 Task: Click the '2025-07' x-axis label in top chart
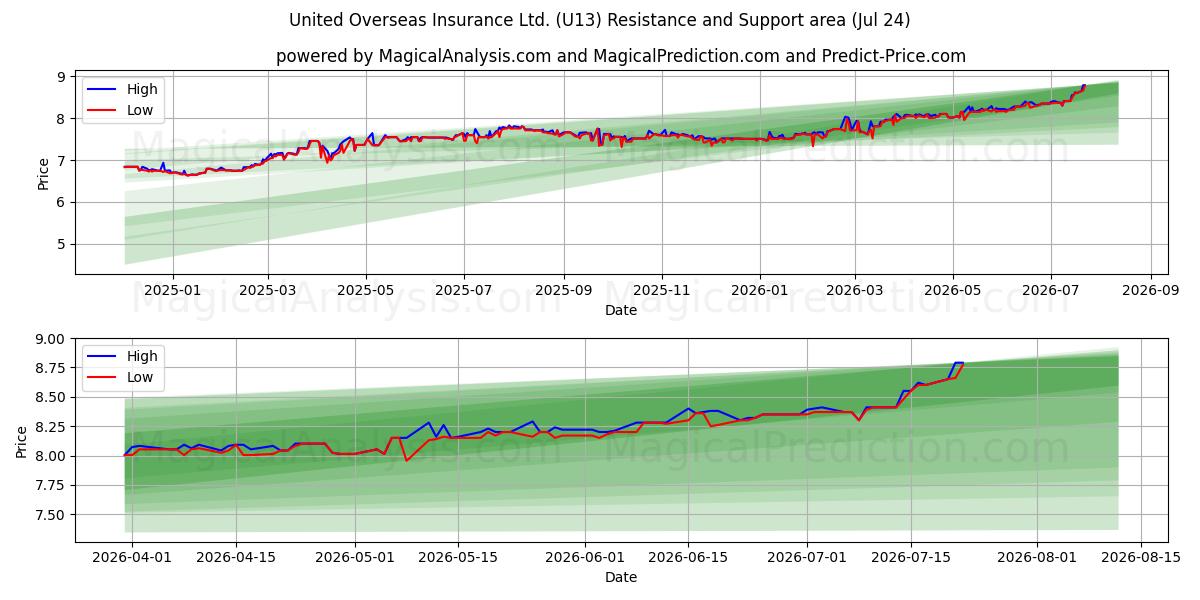(x=464, y=292)
